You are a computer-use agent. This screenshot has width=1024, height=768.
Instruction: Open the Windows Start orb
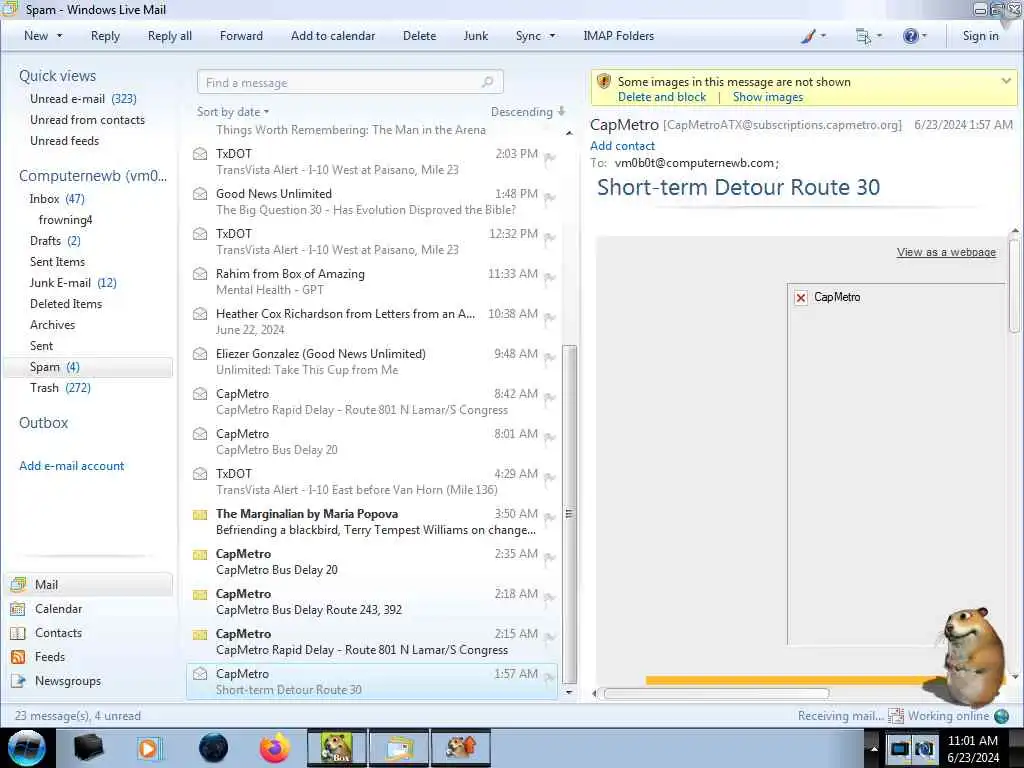pyautogui.click(x=27, y=748)
